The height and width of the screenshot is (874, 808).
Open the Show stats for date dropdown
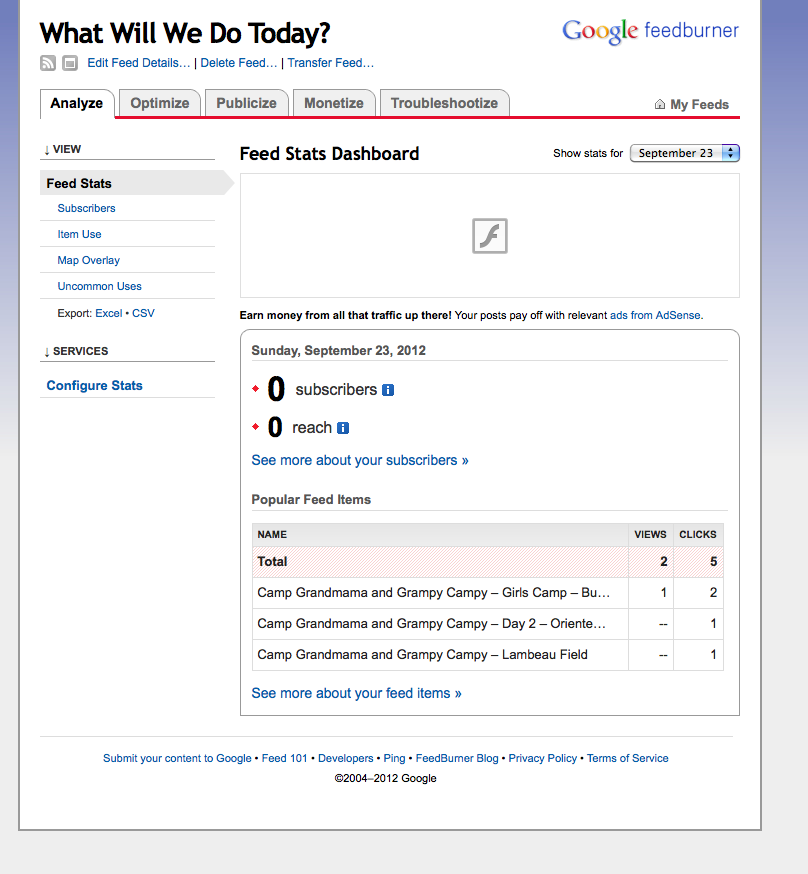685,153
